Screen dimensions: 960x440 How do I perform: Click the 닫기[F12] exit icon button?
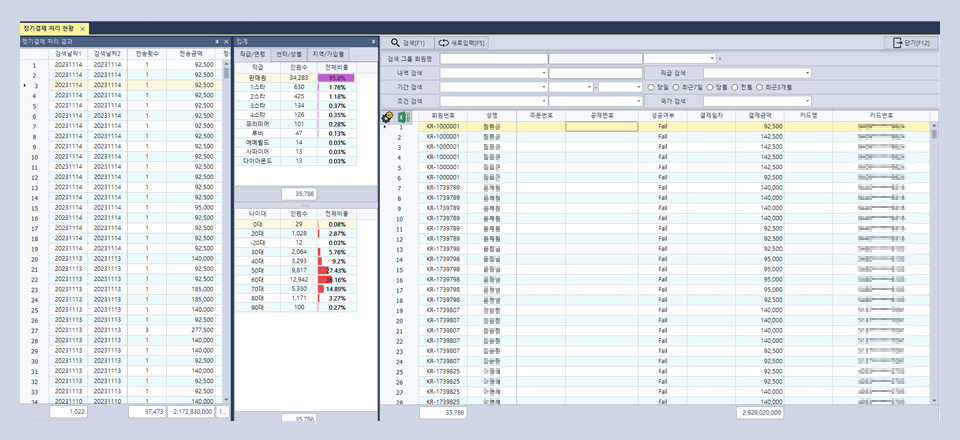point(910,43)
